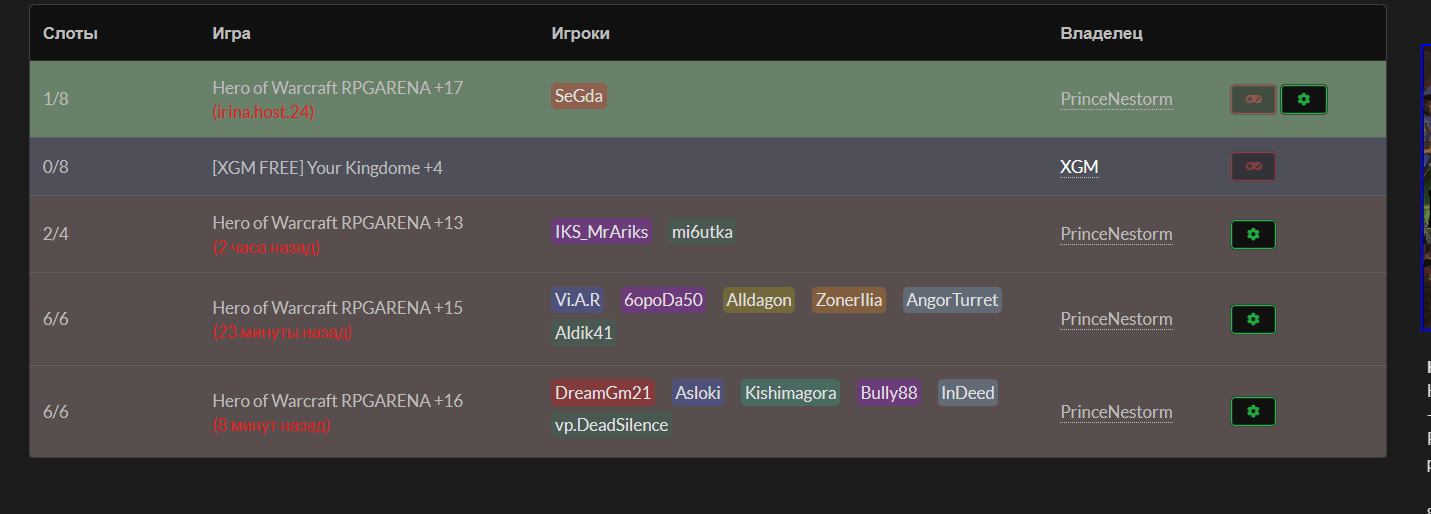Open gear settings for RPGARENA +13 game
The image size is (1431, 514).
click(1253, 234)
